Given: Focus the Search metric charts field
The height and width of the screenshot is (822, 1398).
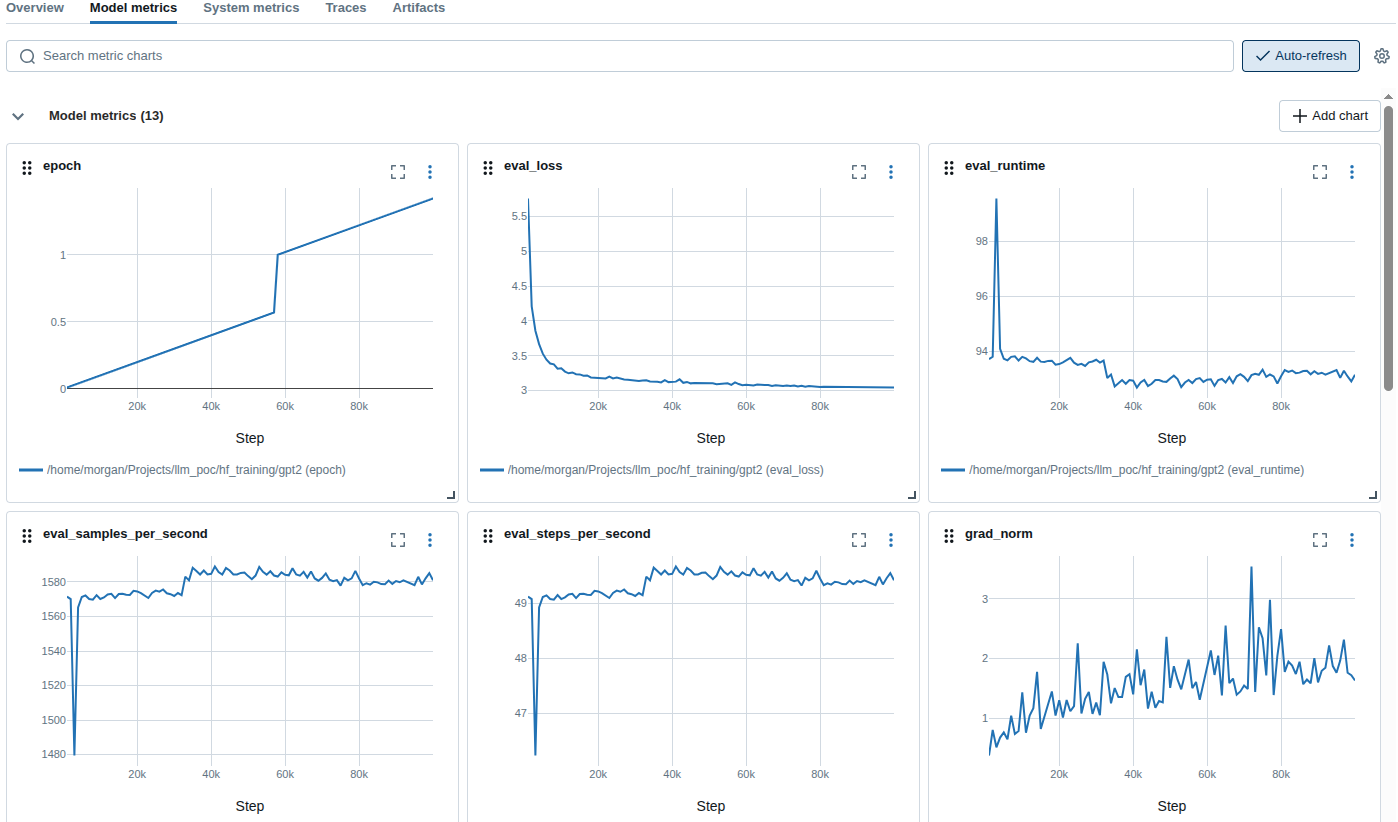Looking at the screenshot, I should click(x=620, y=56).
